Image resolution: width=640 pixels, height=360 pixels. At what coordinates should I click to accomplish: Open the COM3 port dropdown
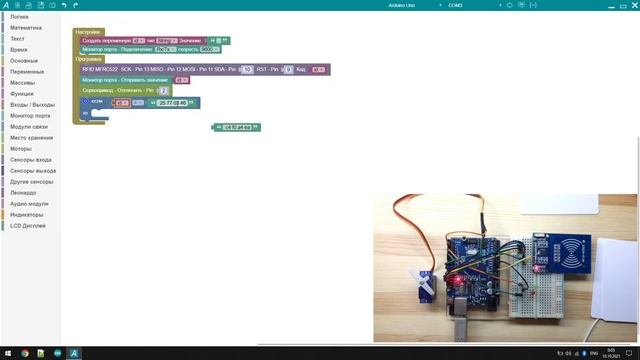(x=474, y=5)
